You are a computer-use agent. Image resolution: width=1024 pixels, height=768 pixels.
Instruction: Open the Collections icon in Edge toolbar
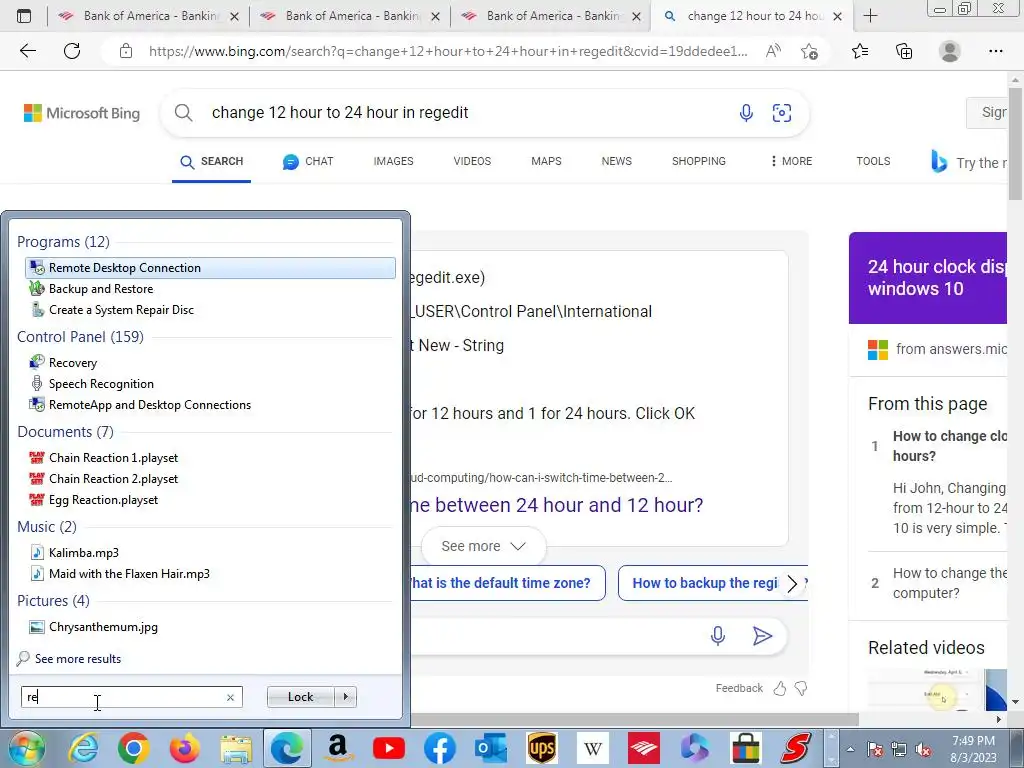pos(904,51)
